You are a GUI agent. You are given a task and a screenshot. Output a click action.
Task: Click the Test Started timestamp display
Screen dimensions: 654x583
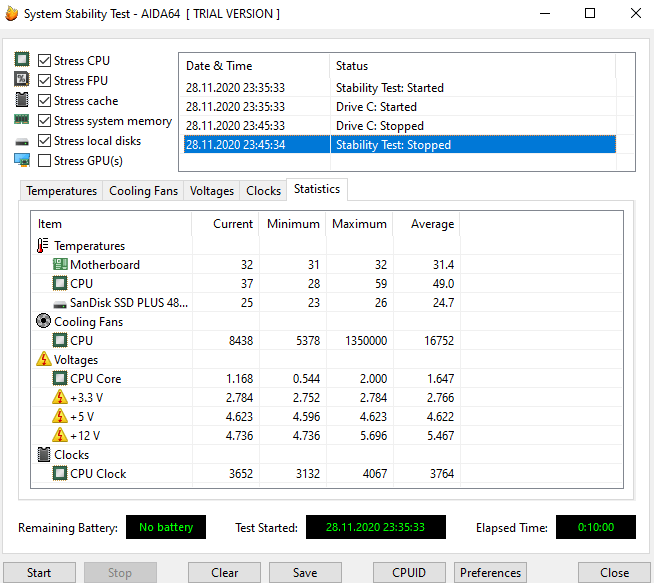375,527
